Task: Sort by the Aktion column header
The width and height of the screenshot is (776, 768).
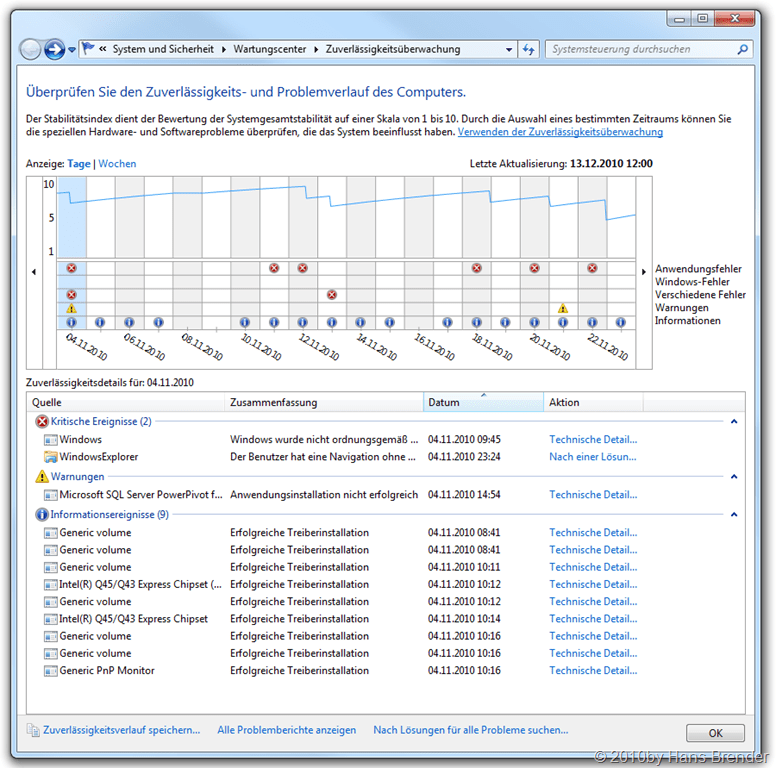Action: tap(593, 402)
